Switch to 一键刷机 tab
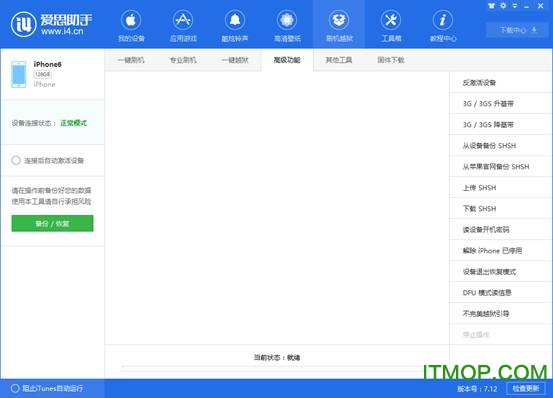 (131, 60)
